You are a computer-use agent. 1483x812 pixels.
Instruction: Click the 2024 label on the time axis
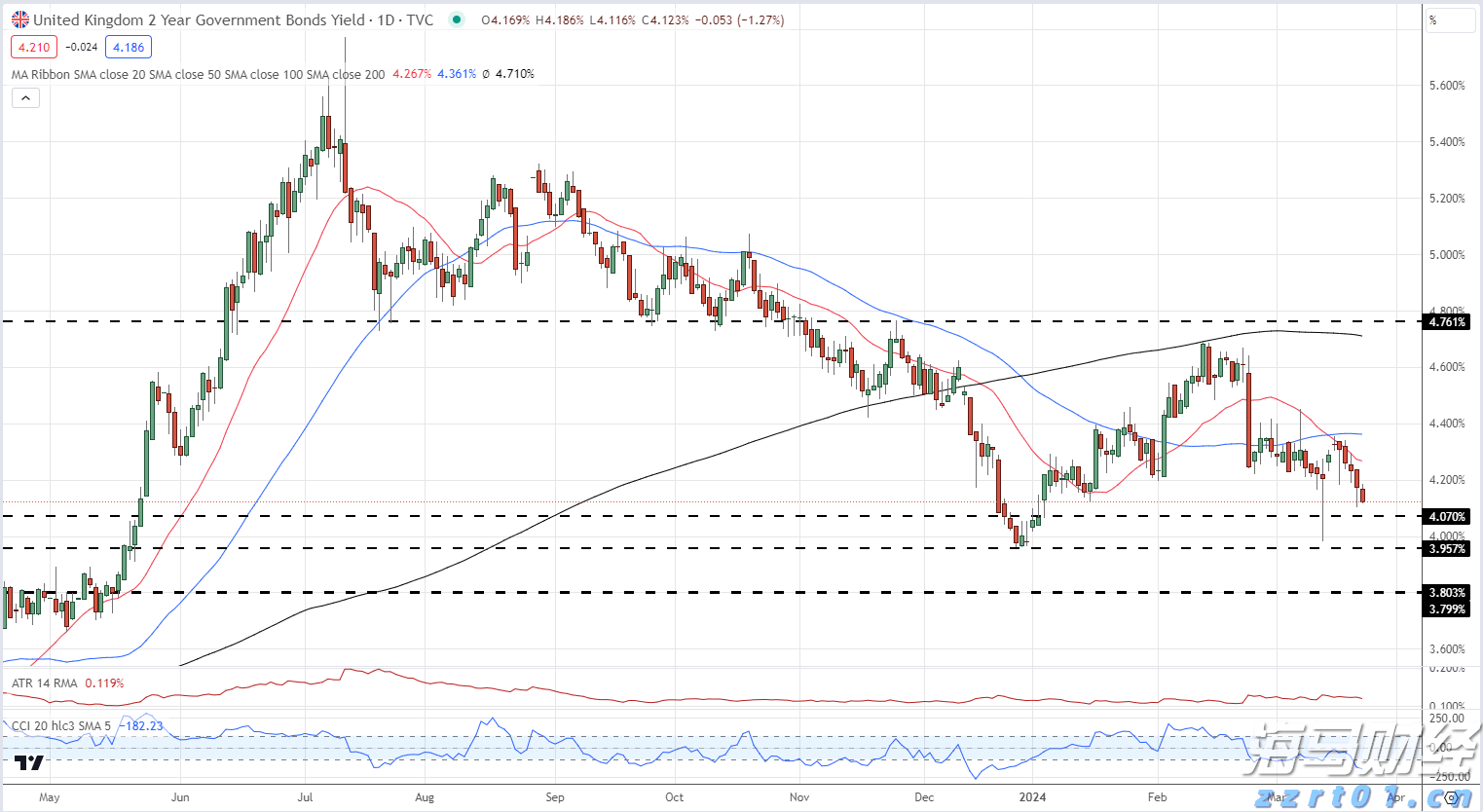(x=1032, y=797)
